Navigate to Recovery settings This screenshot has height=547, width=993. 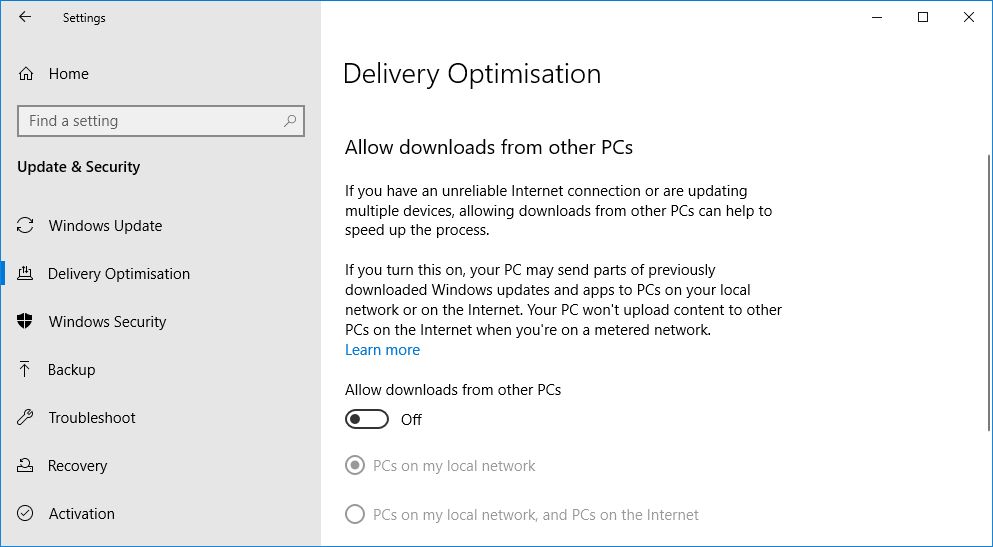tap(77, 466)
